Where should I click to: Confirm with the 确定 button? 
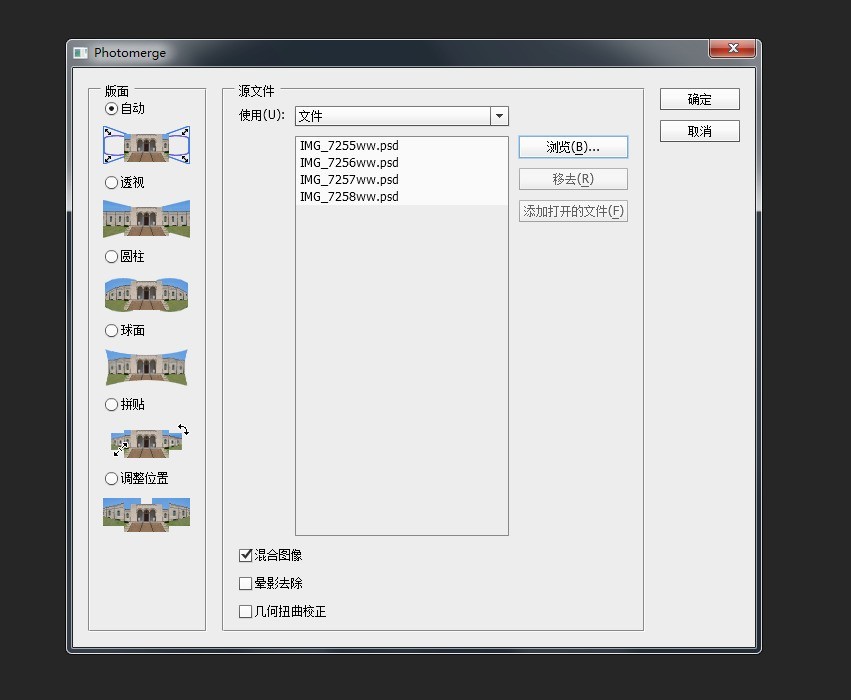(x=700, y=99)
